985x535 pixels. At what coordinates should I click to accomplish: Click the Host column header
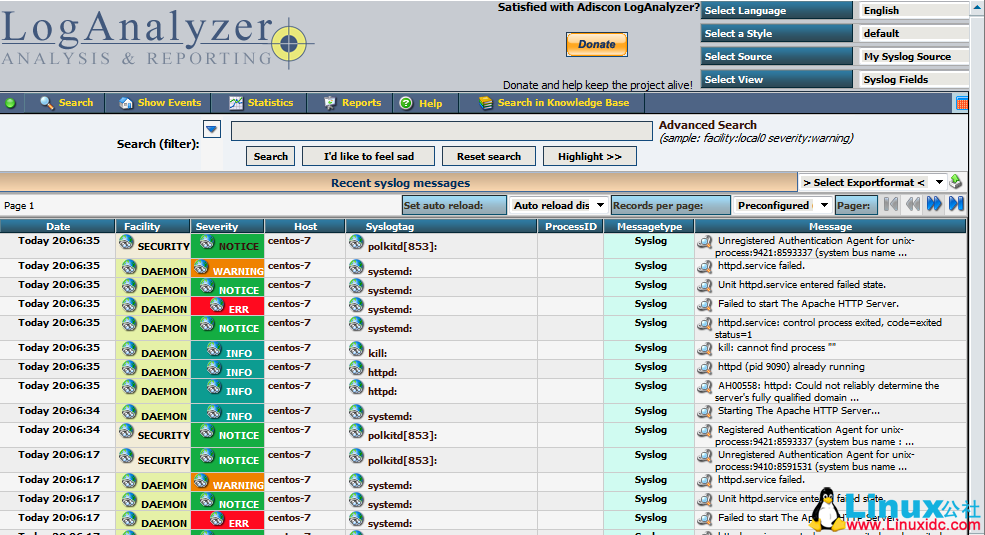[305, 227]
